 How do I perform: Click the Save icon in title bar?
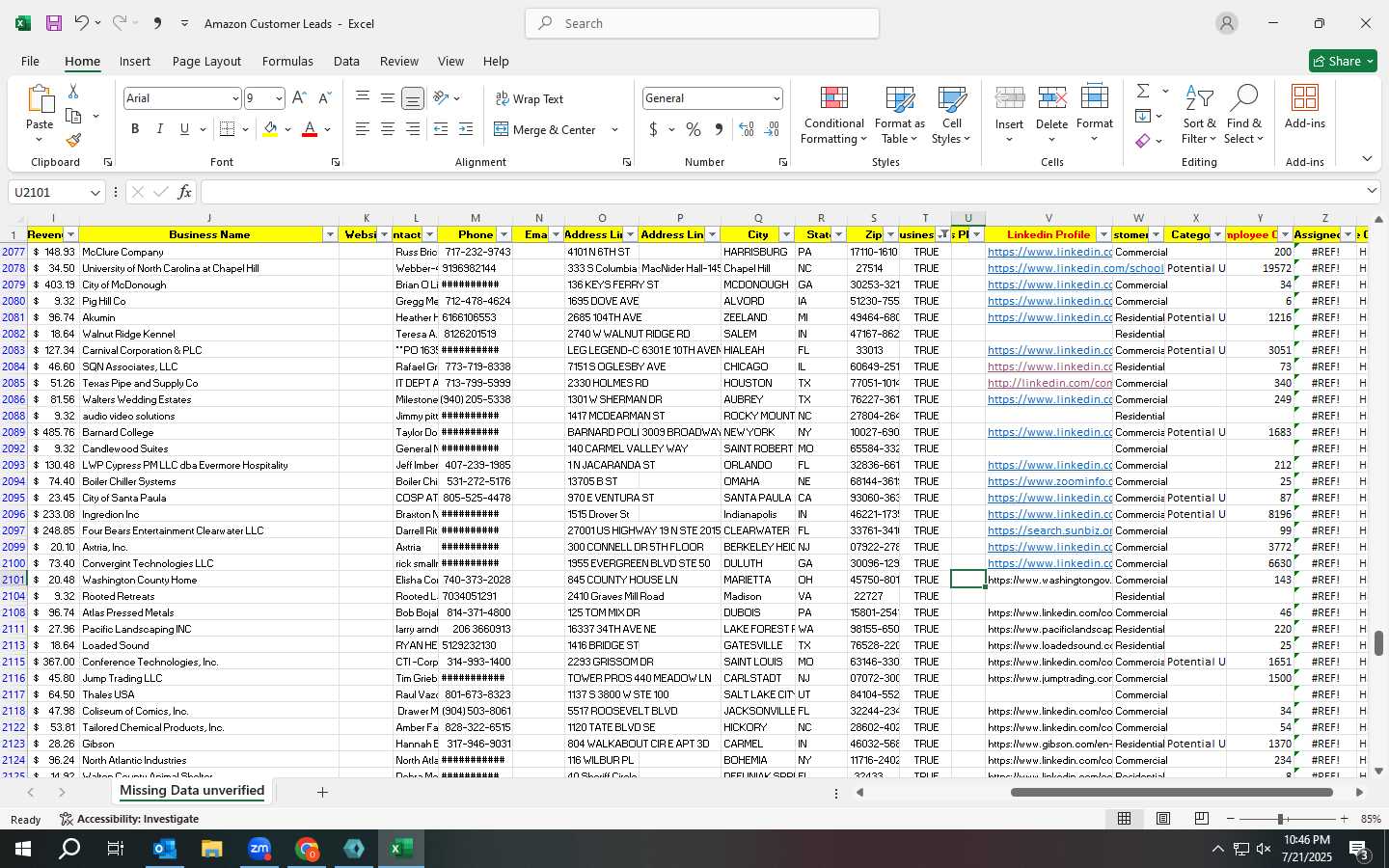pos(54,23)
